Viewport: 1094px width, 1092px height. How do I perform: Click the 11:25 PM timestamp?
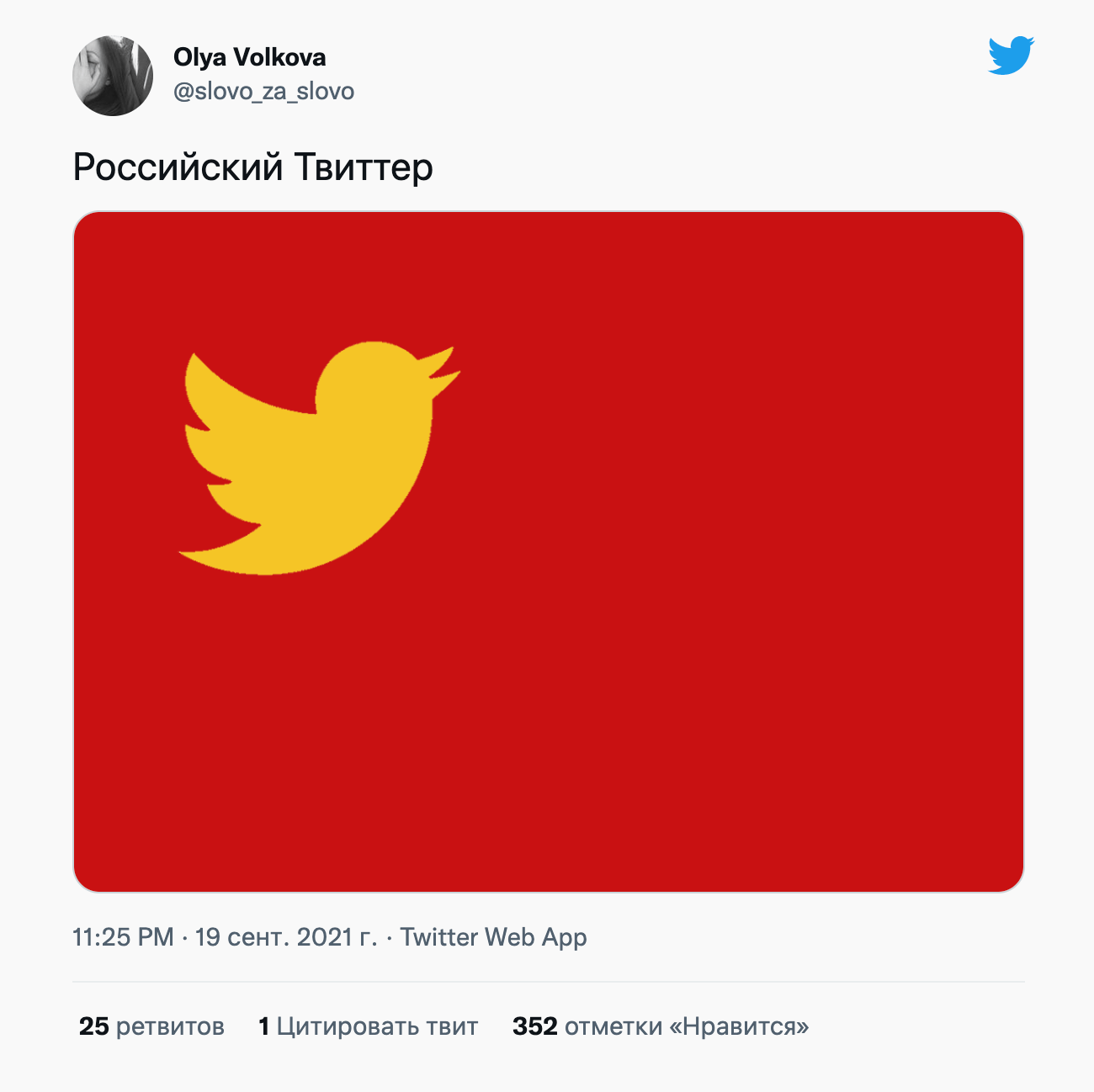click(x=123, y=937)
